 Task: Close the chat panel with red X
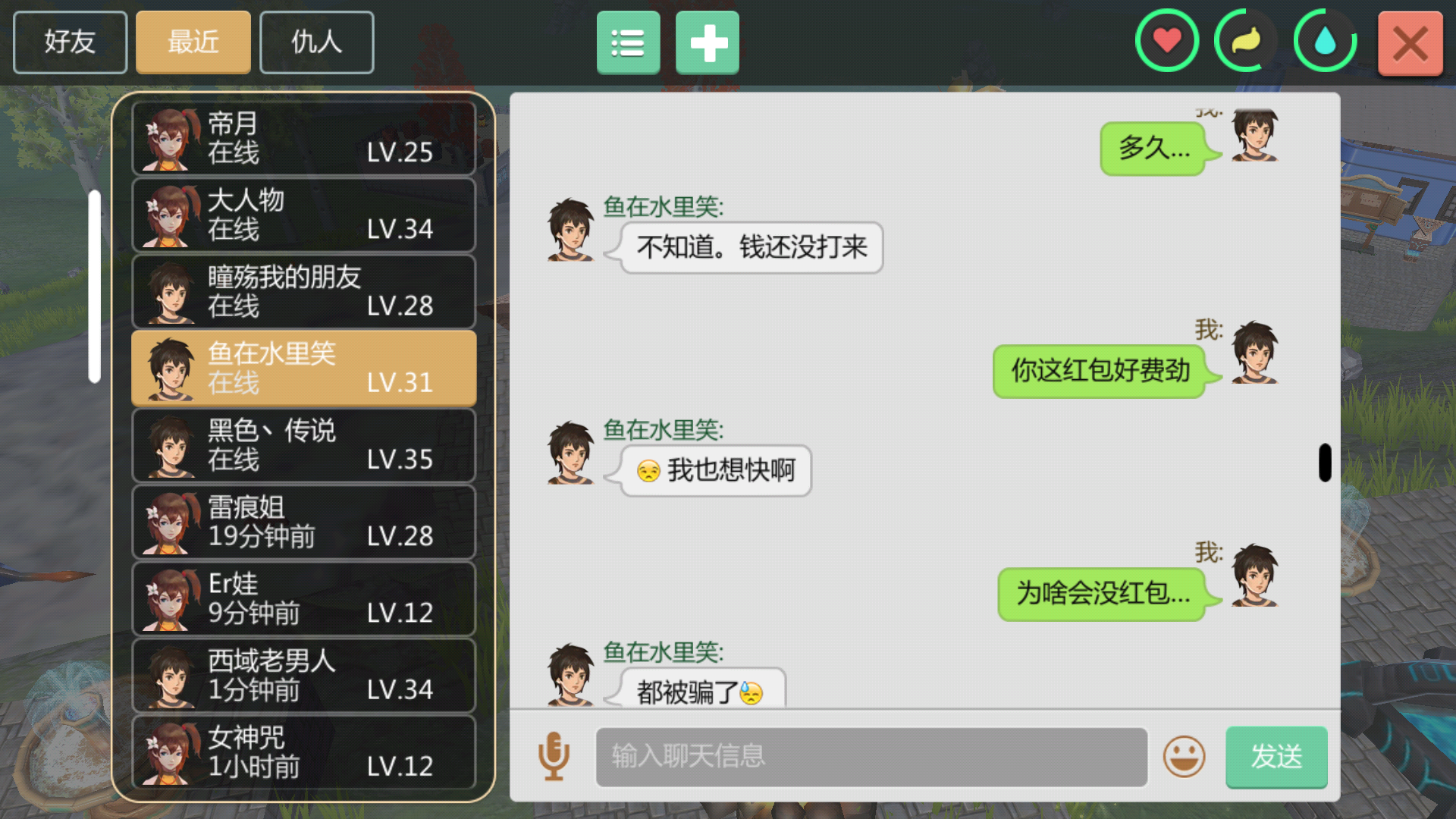(1410, 43)
